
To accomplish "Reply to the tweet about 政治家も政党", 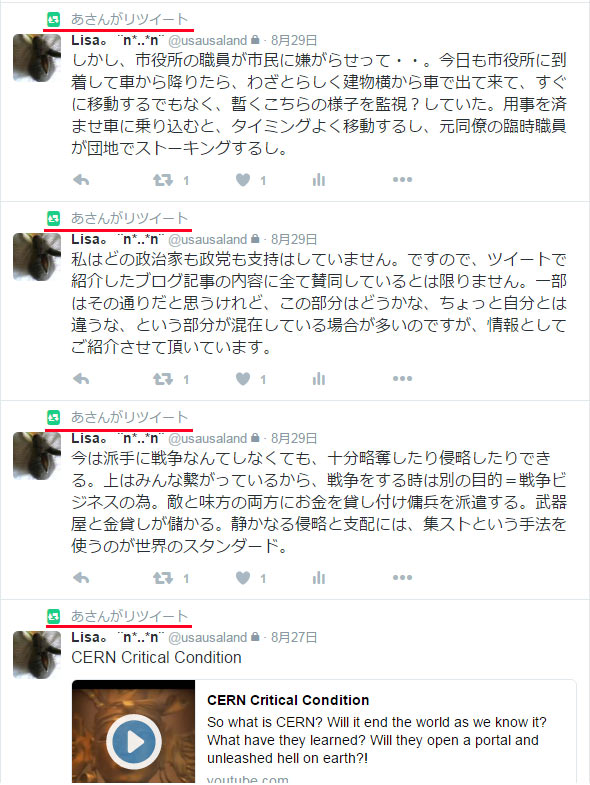I will [81, 378].
